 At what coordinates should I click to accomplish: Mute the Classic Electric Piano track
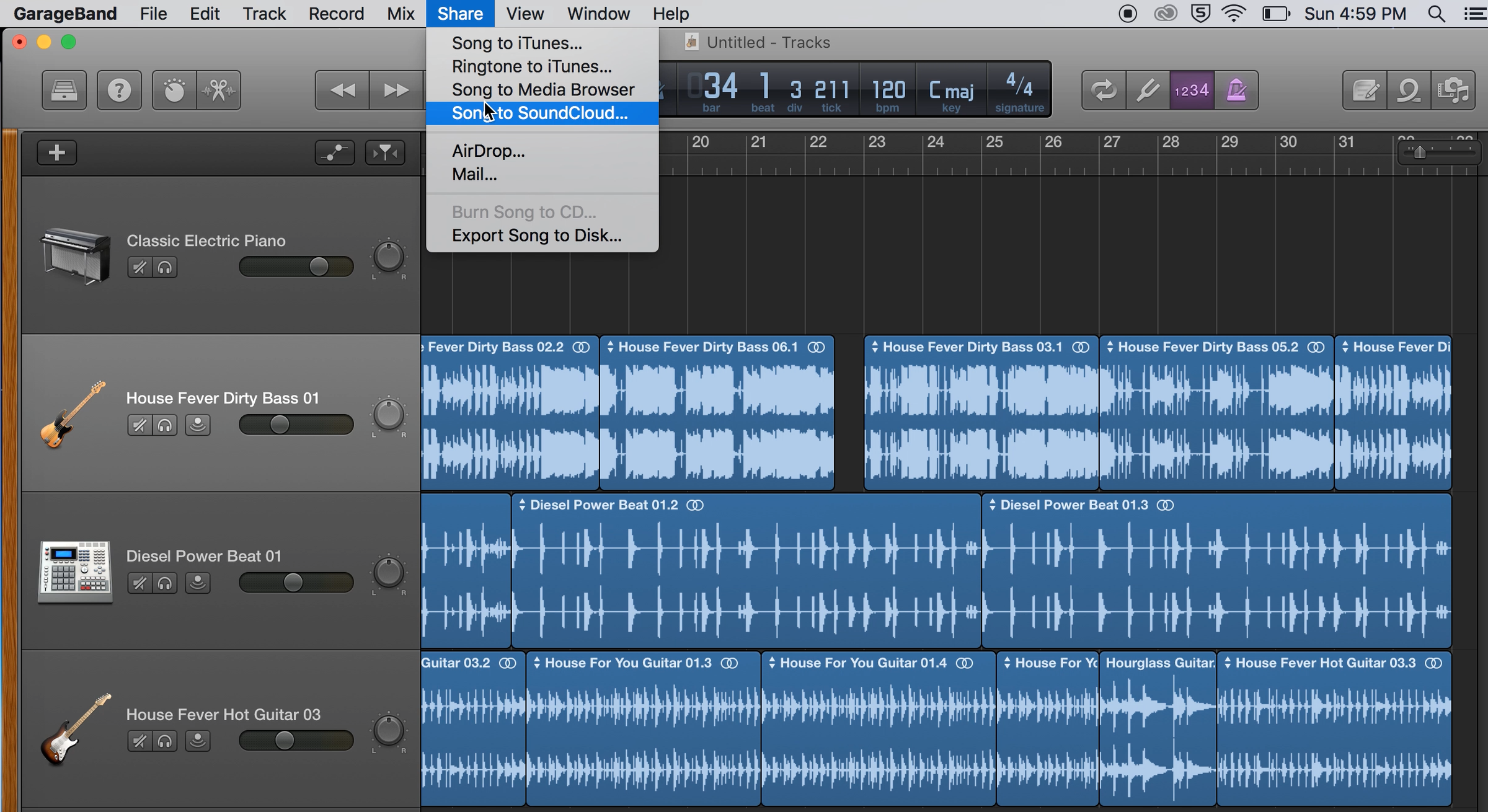click(x=139, y=267)
